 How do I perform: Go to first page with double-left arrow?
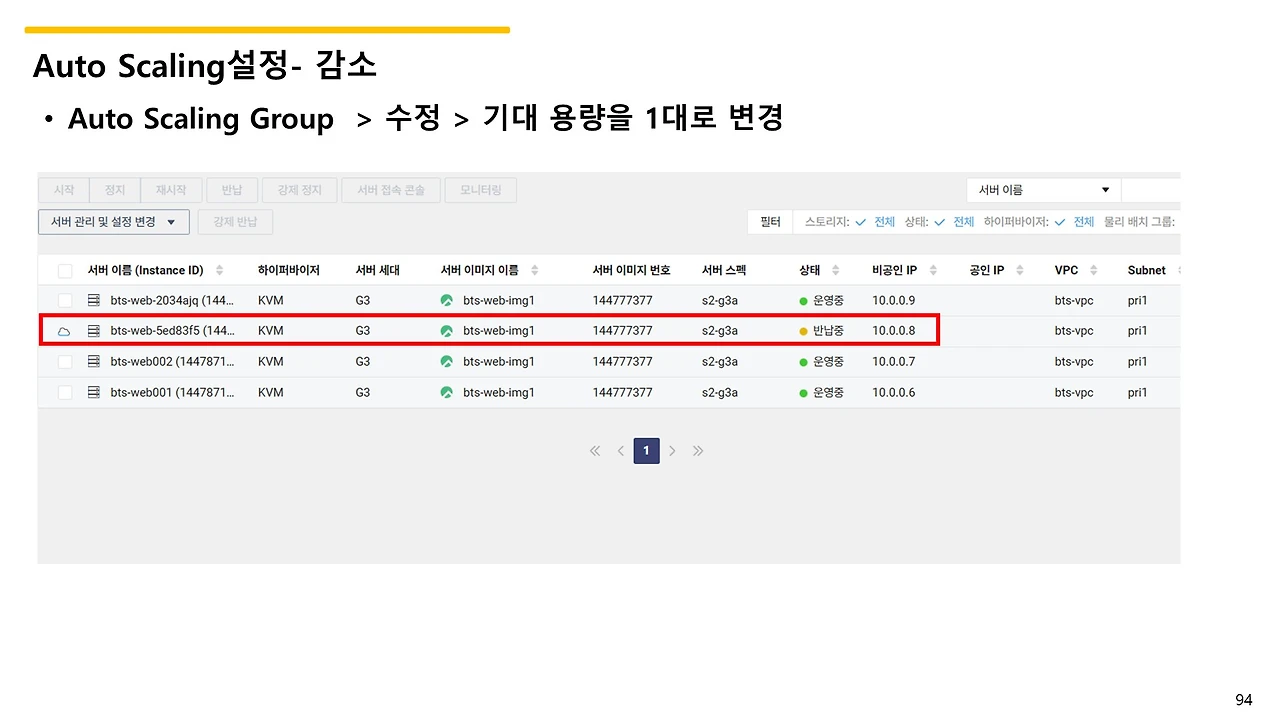[595, 451]
